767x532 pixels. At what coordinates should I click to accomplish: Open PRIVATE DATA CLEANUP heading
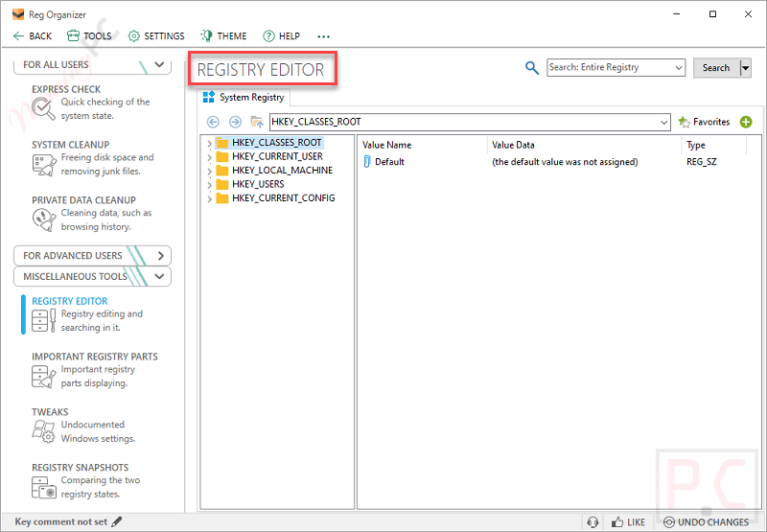84,200
